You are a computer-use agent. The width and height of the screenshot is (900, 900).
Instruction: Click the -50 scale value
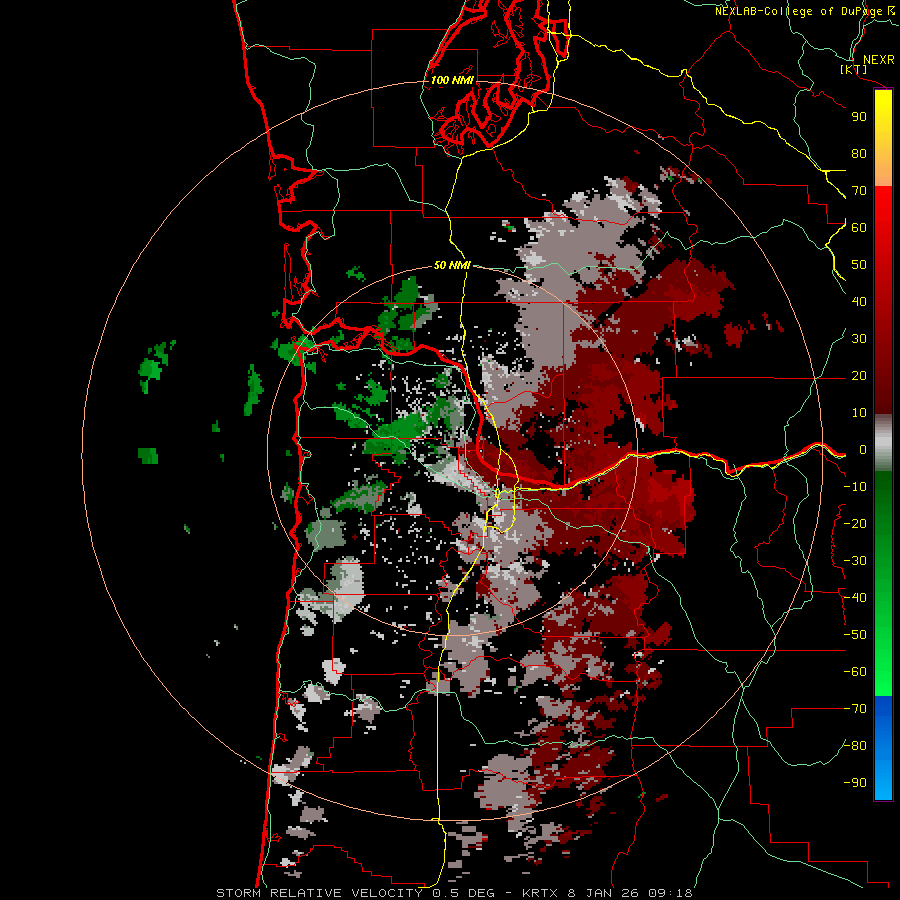click(x=855, y=635)
